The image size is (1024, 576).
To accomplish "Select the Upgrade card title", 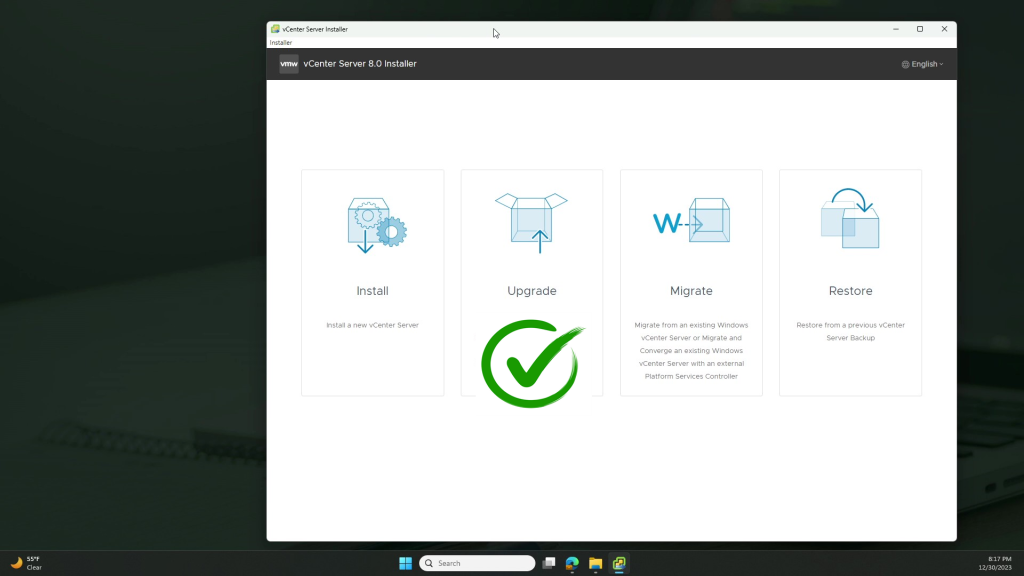I will tap(532, 291).
